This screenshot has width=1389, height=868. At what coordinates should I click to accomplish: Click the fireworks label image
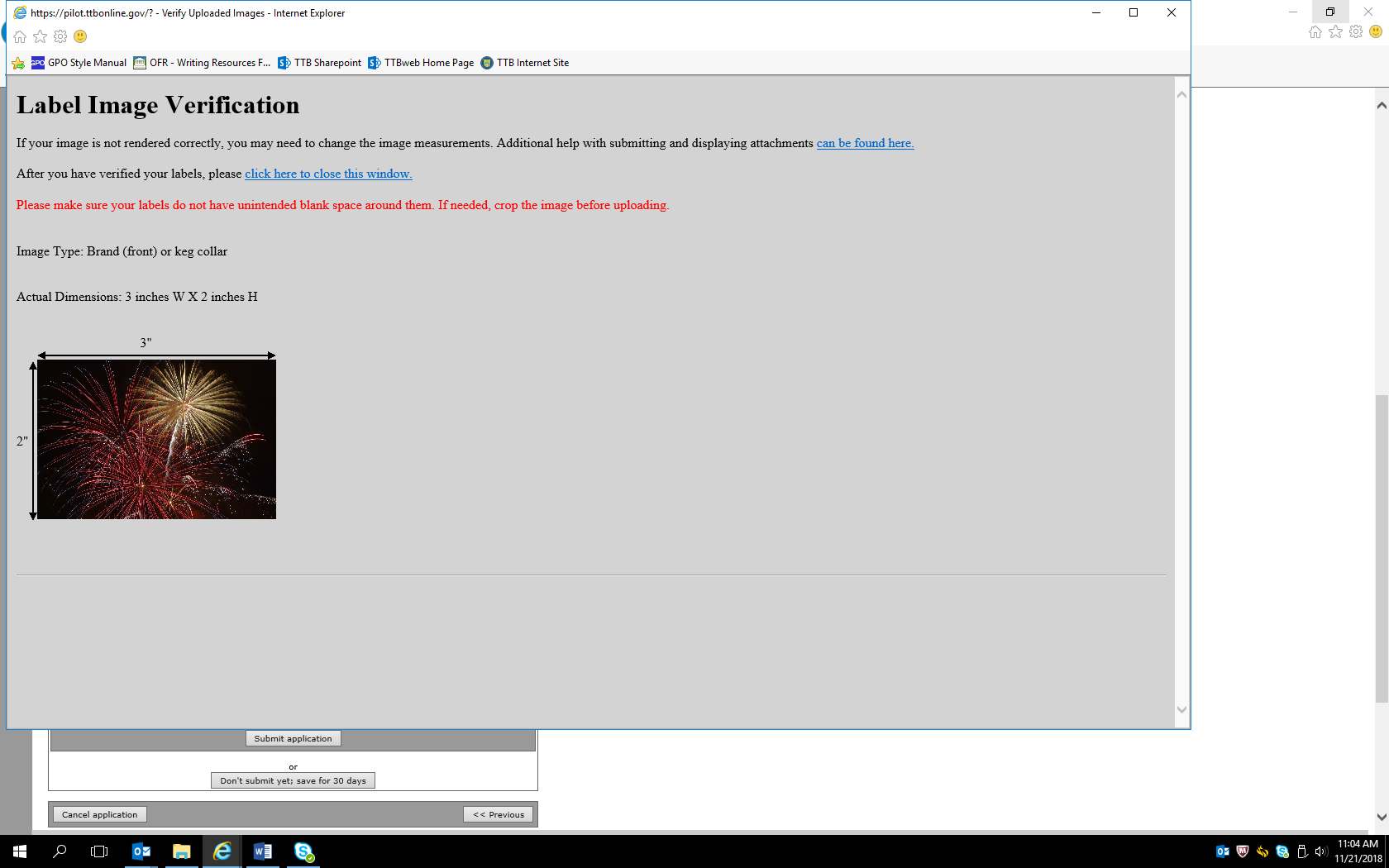tap(156, 439)
